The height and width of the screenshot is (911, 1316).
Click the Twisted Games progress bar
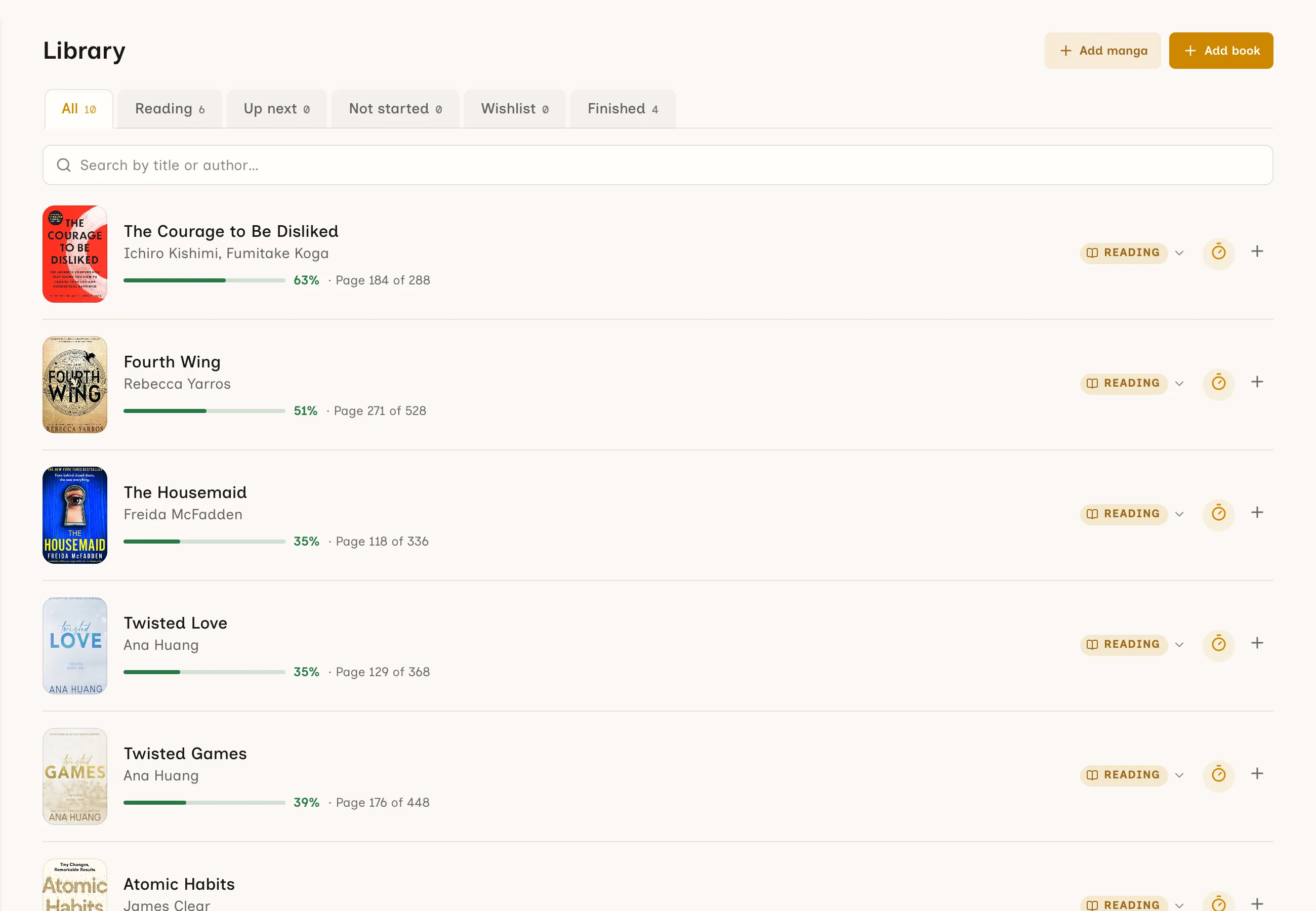tap(204, 803)
